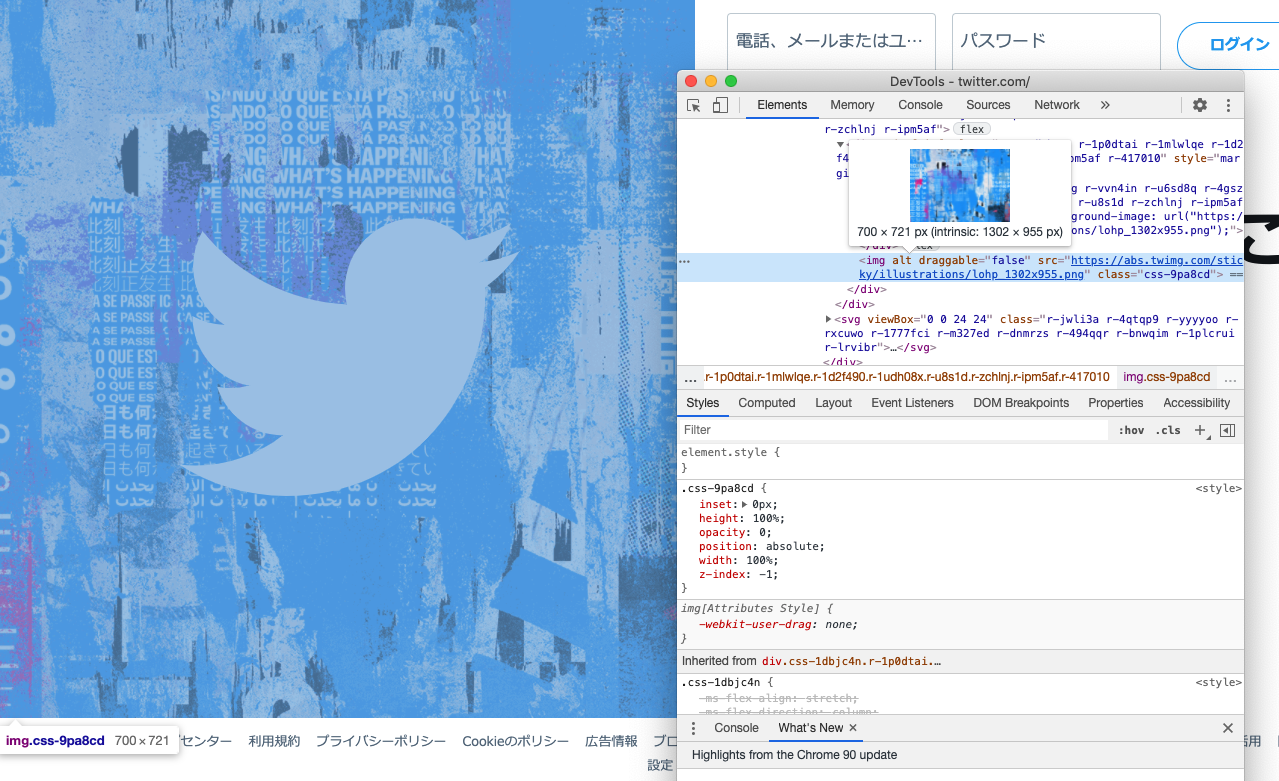
Task: Expand the svg viewBox node
Action: [828, 319]
